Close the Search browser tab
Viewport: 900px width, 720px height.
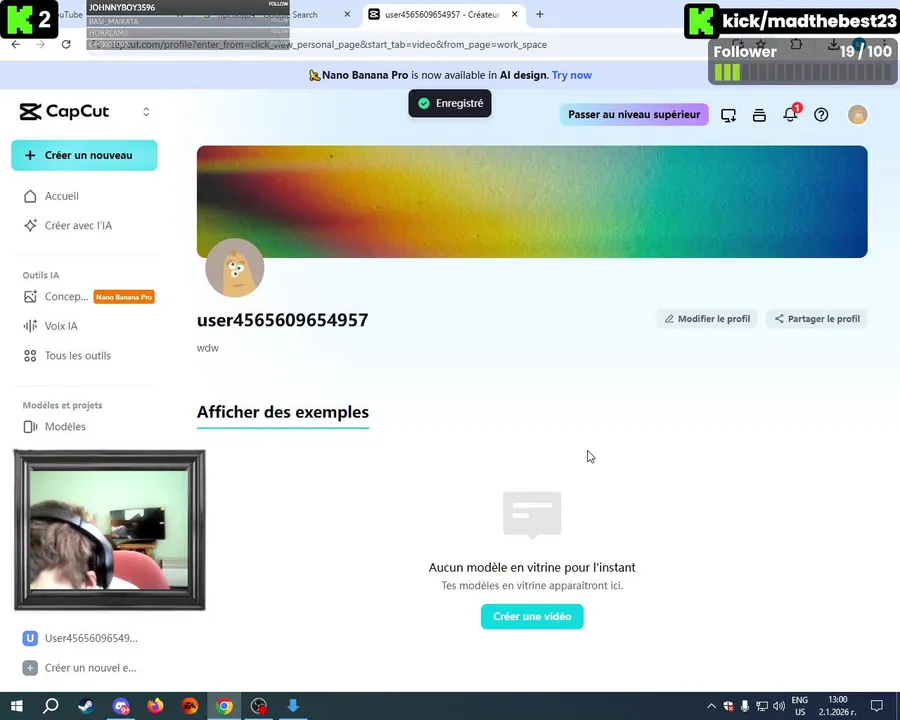coord(347,14)
